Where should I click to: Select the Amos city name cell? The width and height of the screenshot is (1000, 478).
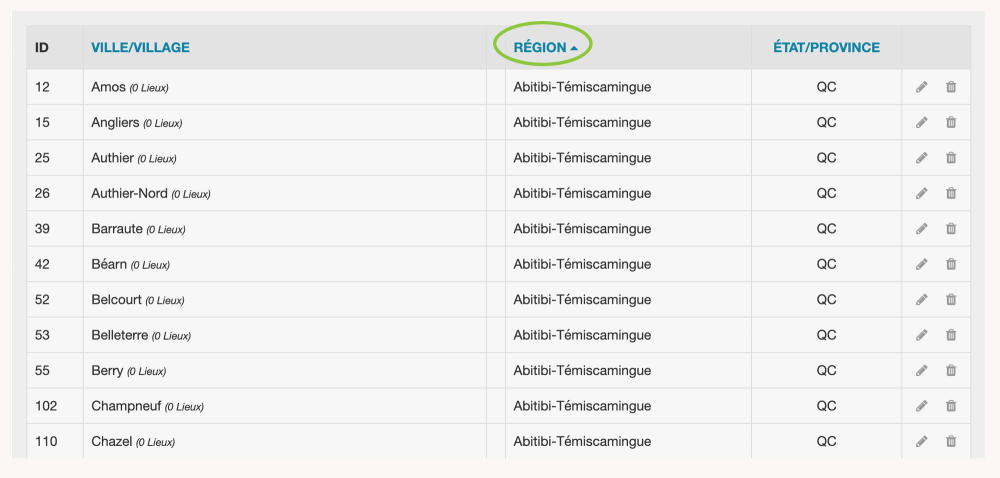(x=109, y=87)
